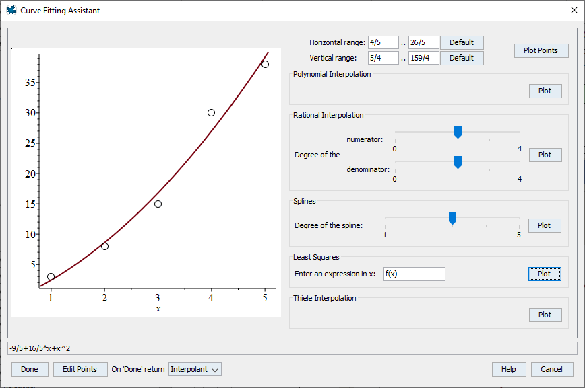585x388 pixels.
Task: Click the horizontal range minimum field
Action: [383, 42]
